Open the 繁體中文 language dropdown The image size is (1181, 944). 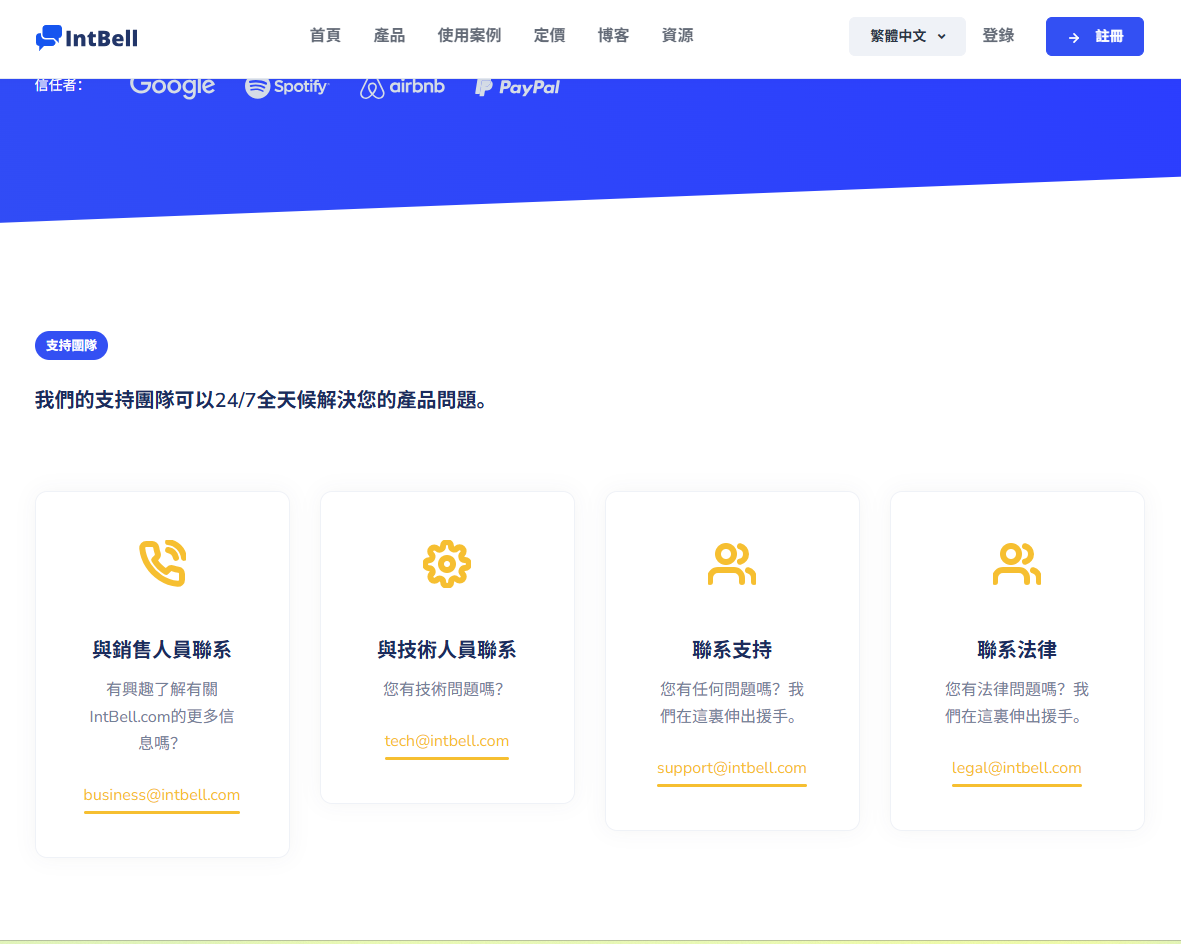click(x=907, y=36)
